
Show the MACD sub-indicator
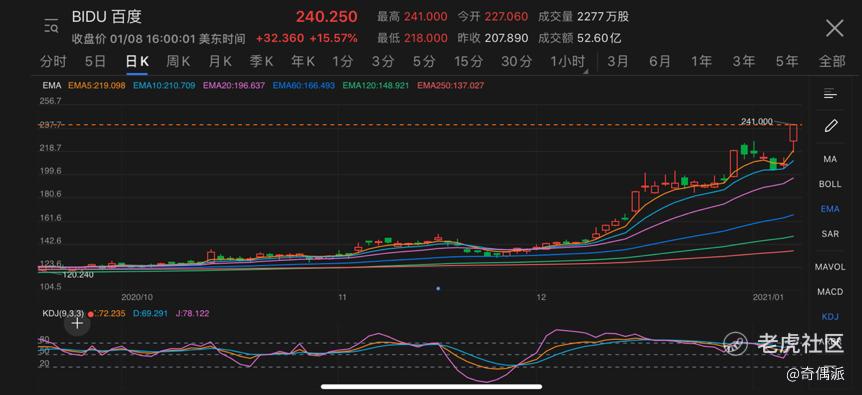tap(830, 292)
